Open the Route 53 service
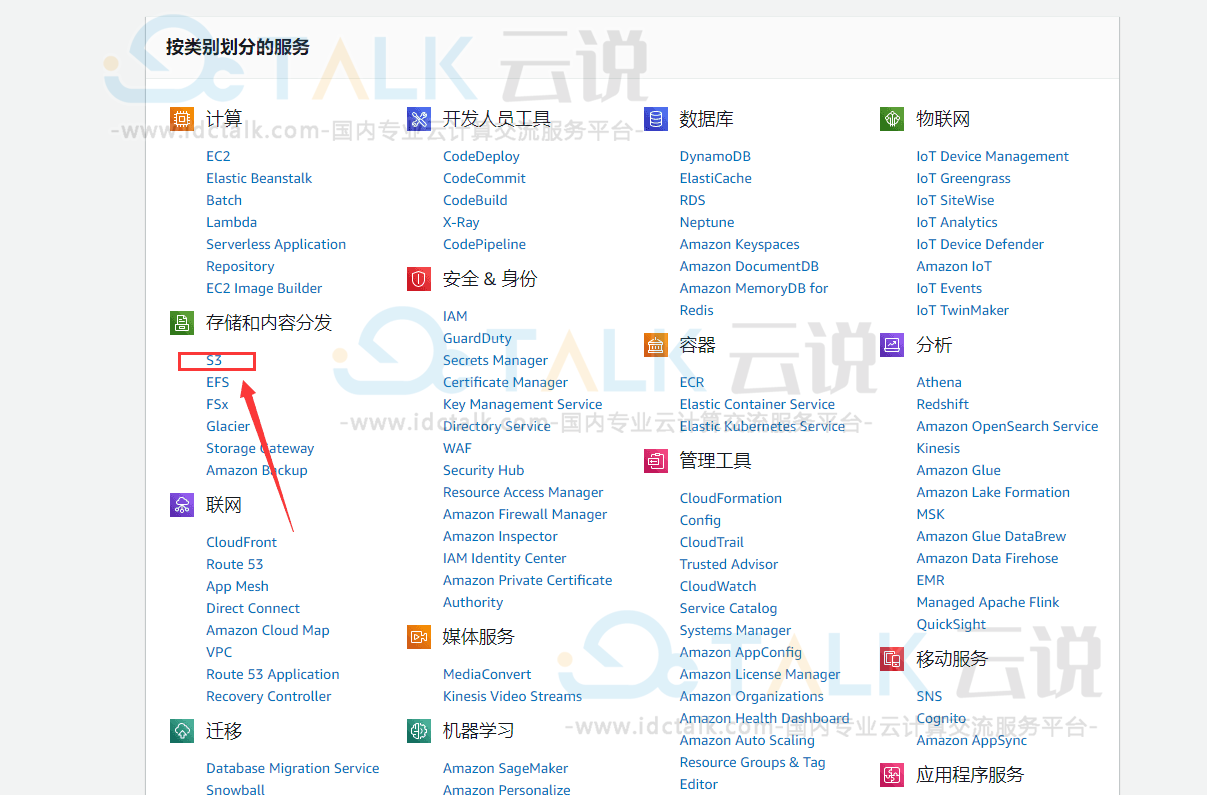This screenshot has width=1207, height=795. point(235,564)
